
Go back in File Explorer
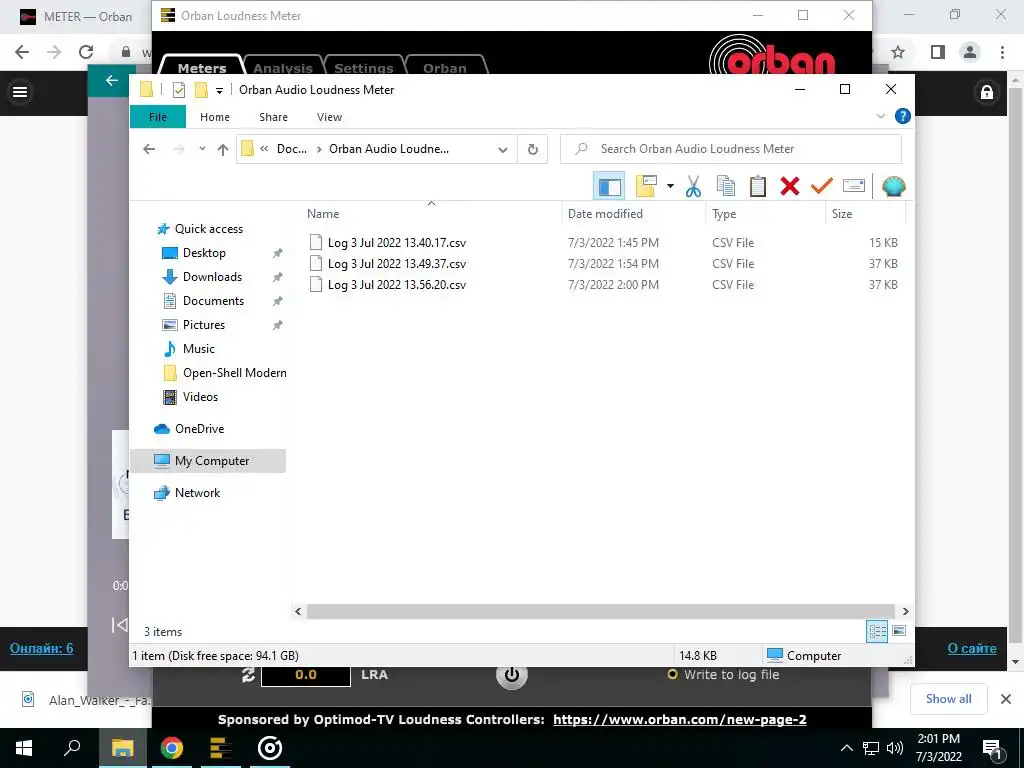click(149, 149)
